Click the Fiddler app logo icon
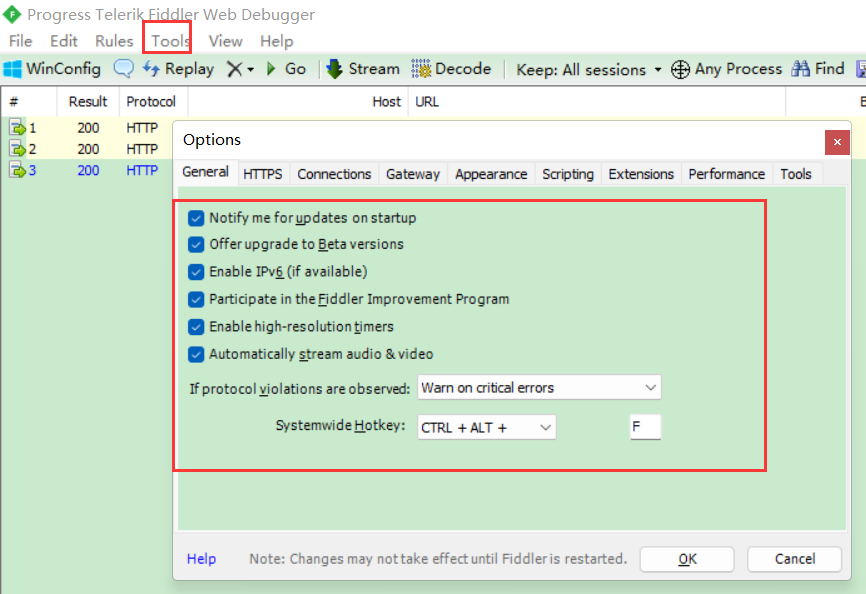This screenshot has height=594, width=866. pos(12,14)
